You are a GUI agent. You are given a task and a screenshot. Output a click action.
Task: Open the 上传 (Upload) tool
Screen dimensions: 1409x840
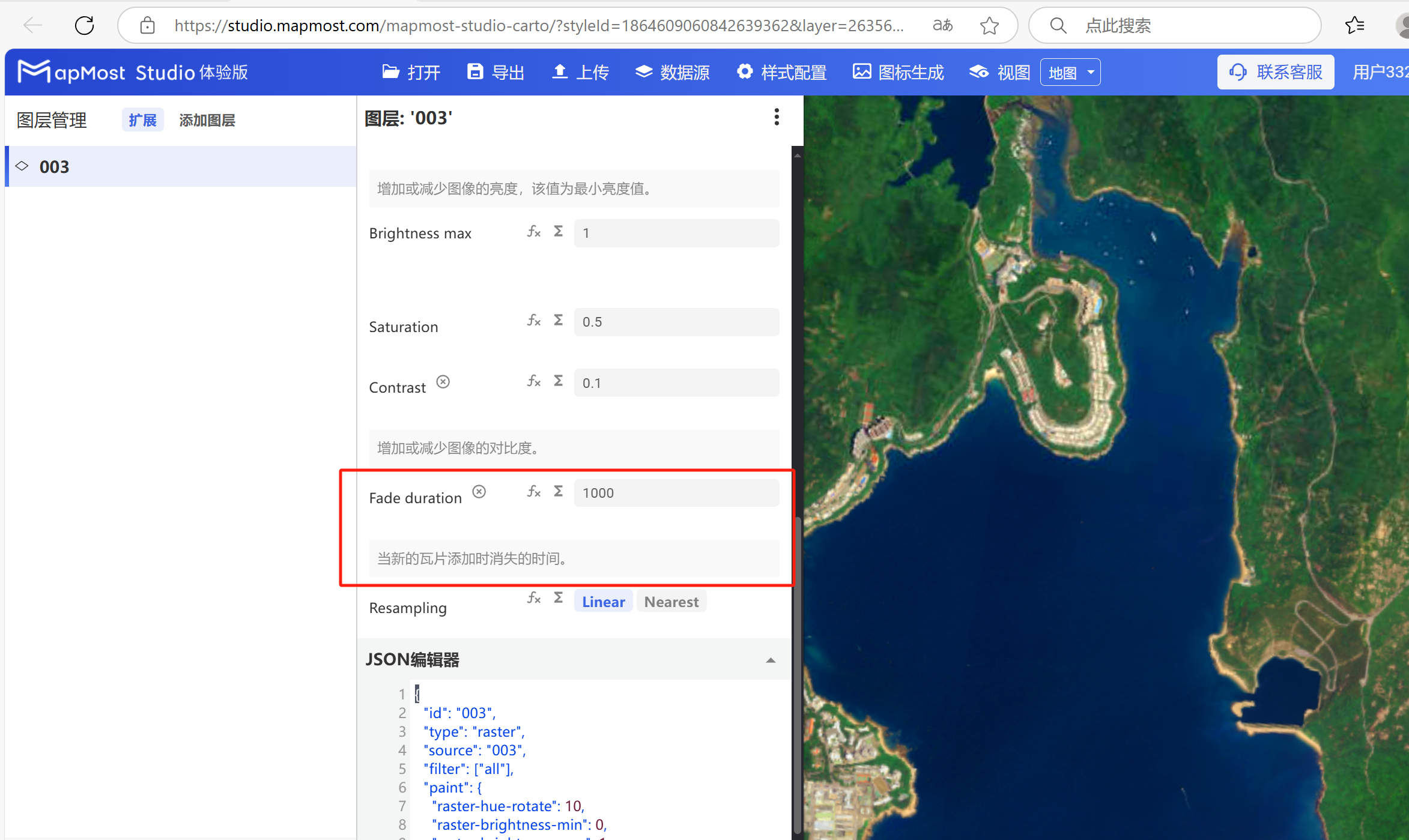coord(560,71)
